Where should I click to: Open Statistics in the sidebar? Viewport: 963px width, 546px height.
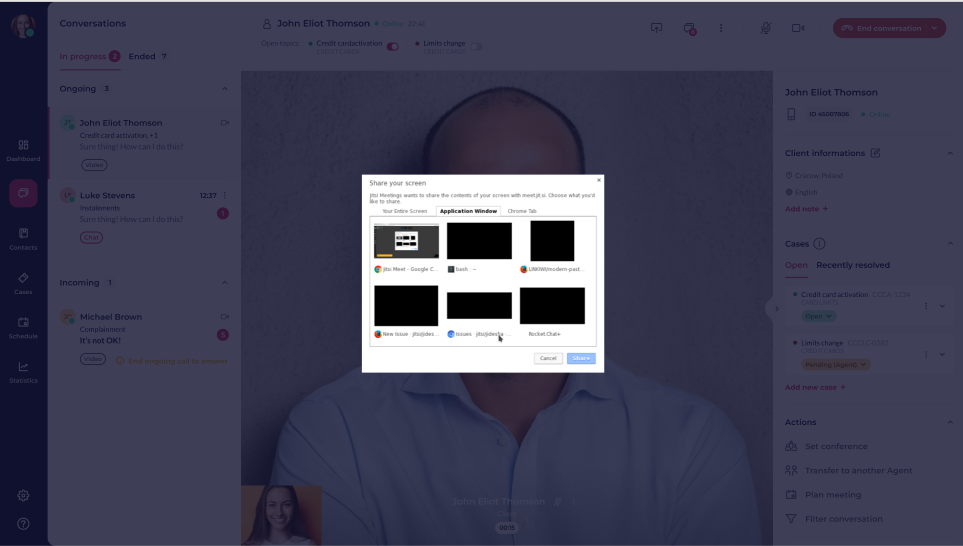(x=23, y=372)
